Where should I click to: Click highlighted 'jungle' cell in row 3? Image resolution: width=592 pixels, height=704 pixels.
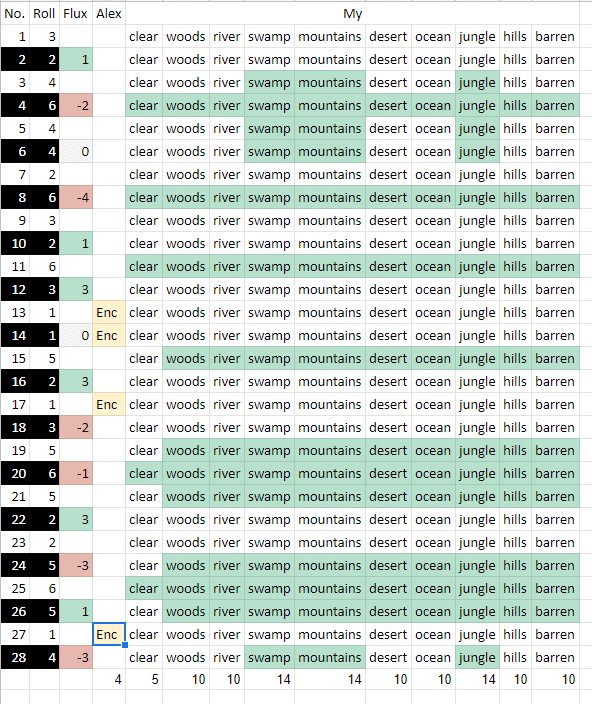(x=478, y=83)
